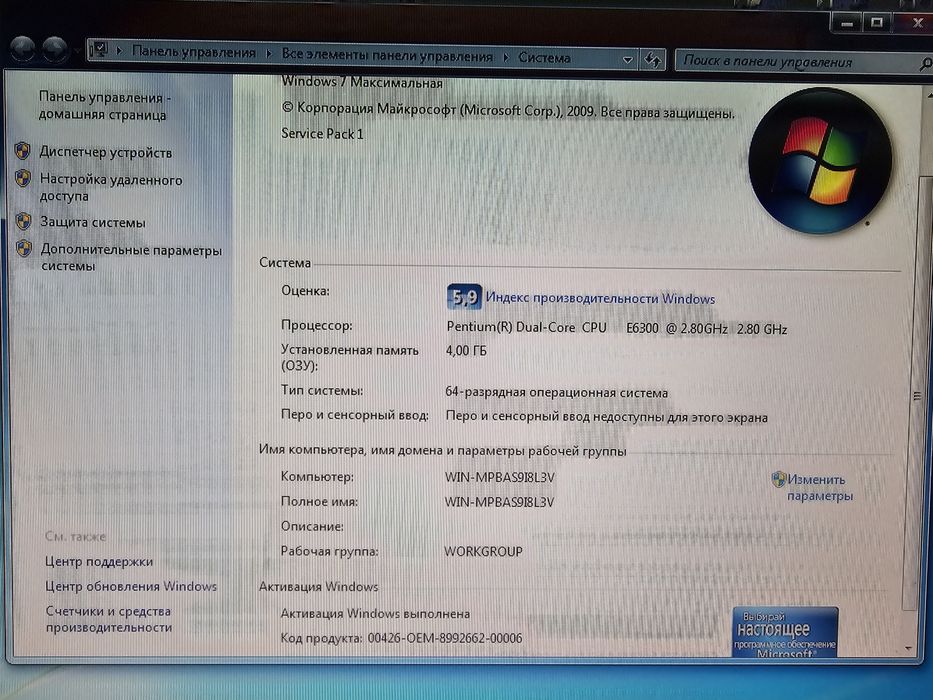Screen dimensions: 933x700
Task: Open Центр обновления Windows link
Action: [131, 586]
